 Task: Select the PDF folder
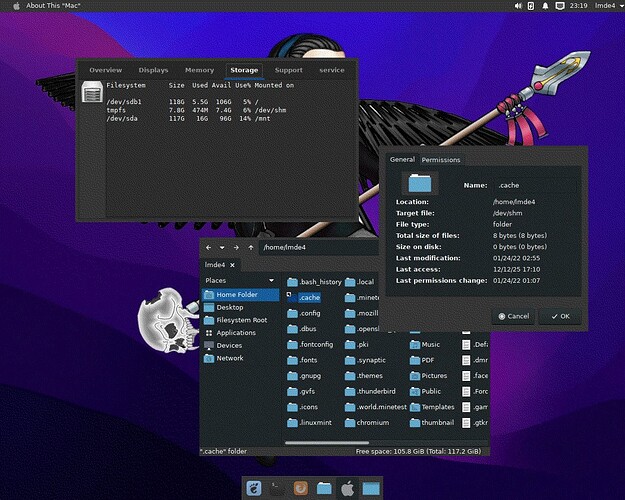point(422,360)
